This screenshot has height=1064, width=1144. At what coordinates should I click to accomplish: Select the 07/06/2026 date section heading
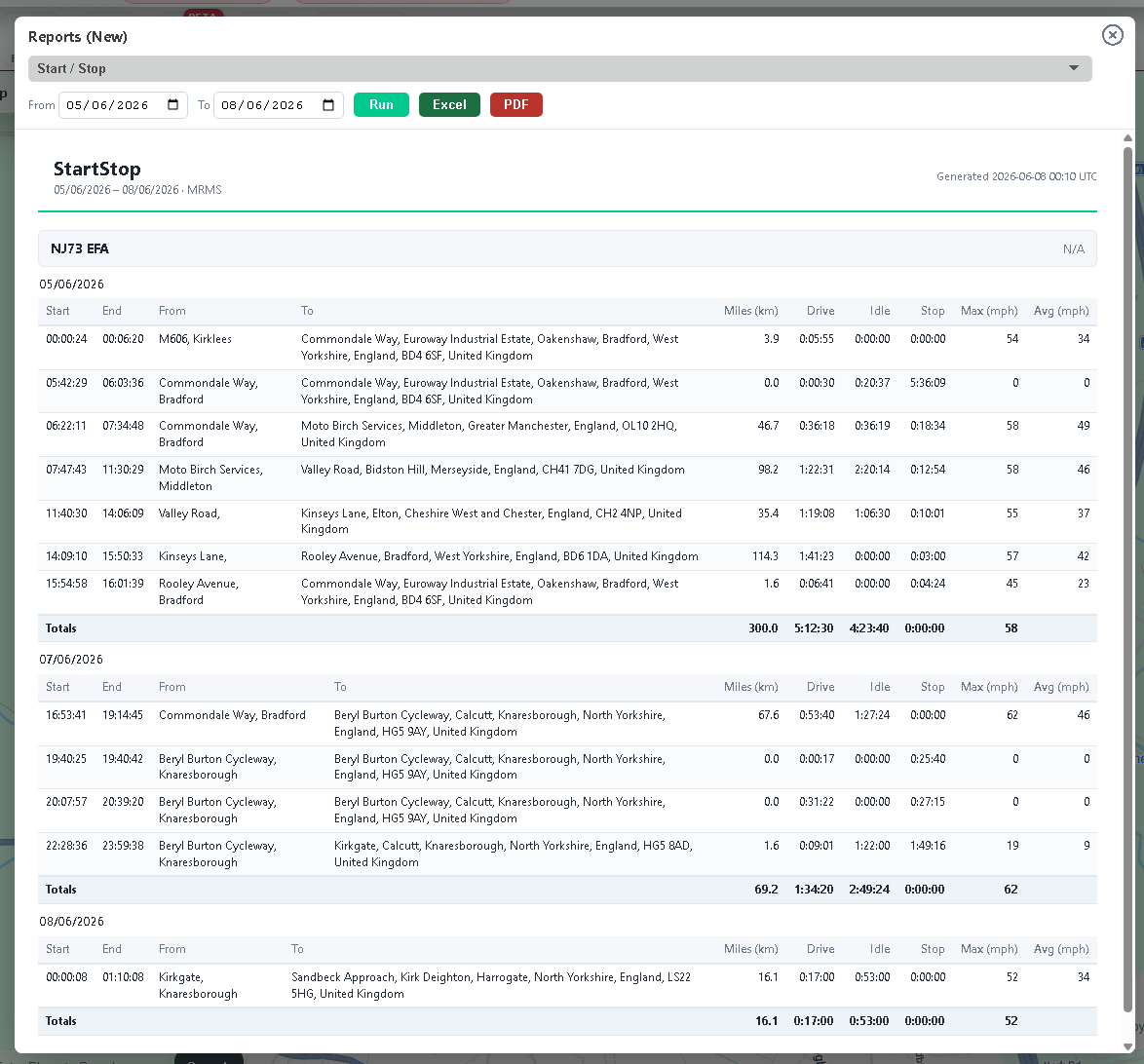(x=71, y=660)
